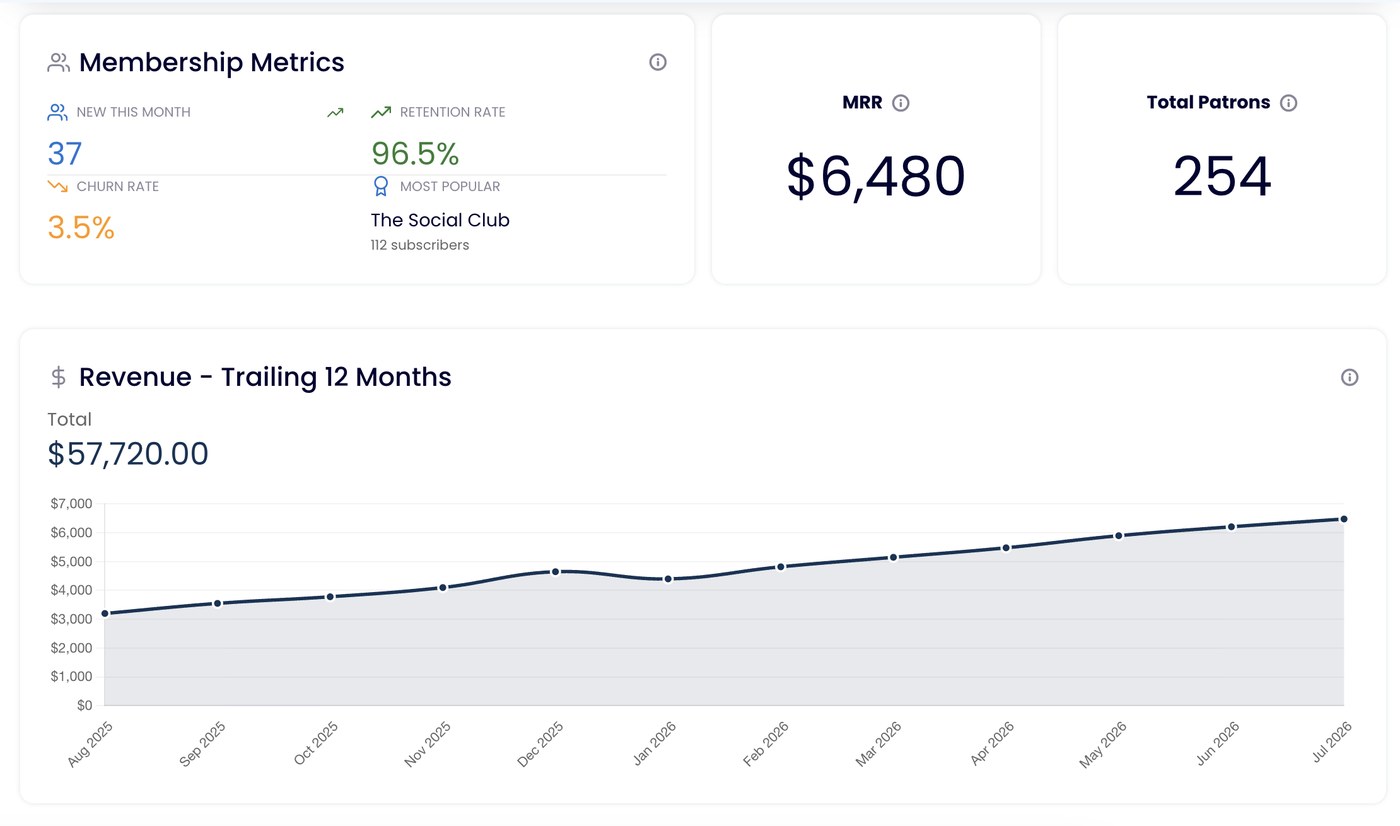Click the $57,720.00 total revenue amount
The image size is (1400, 826).
(128, 454)
